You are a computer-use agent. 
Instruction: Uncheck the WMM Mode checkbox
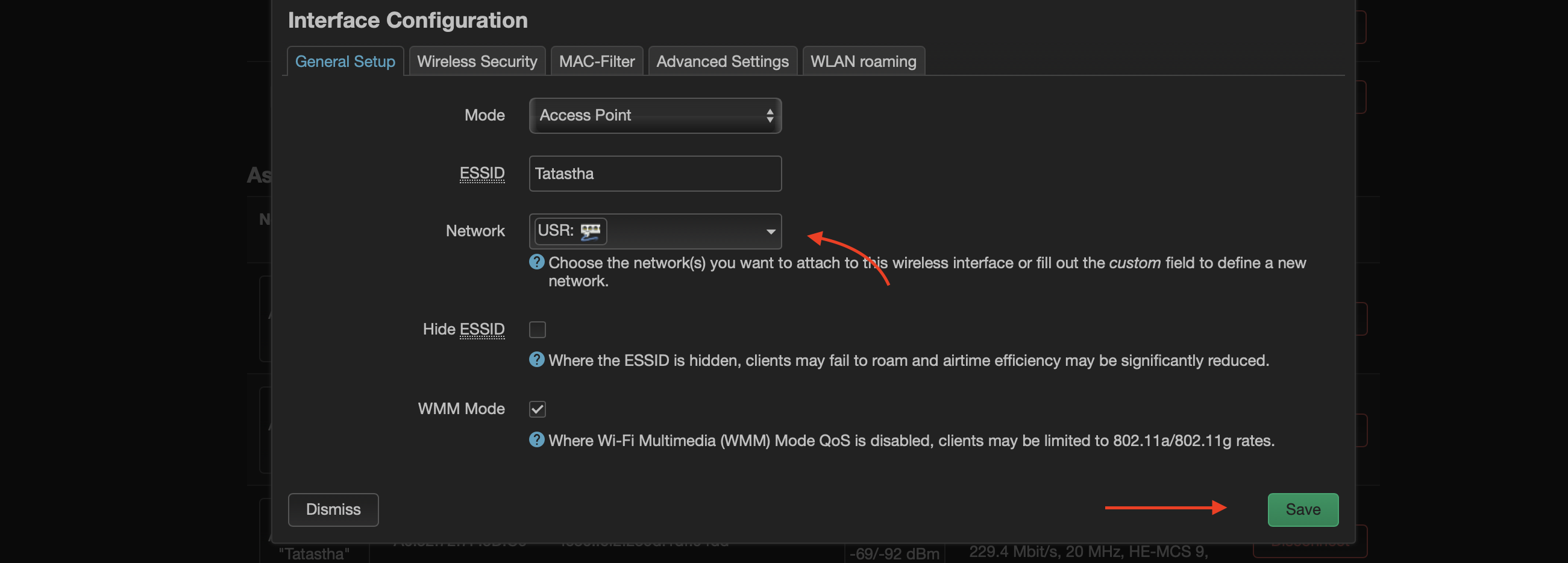[x=538, y=409]
